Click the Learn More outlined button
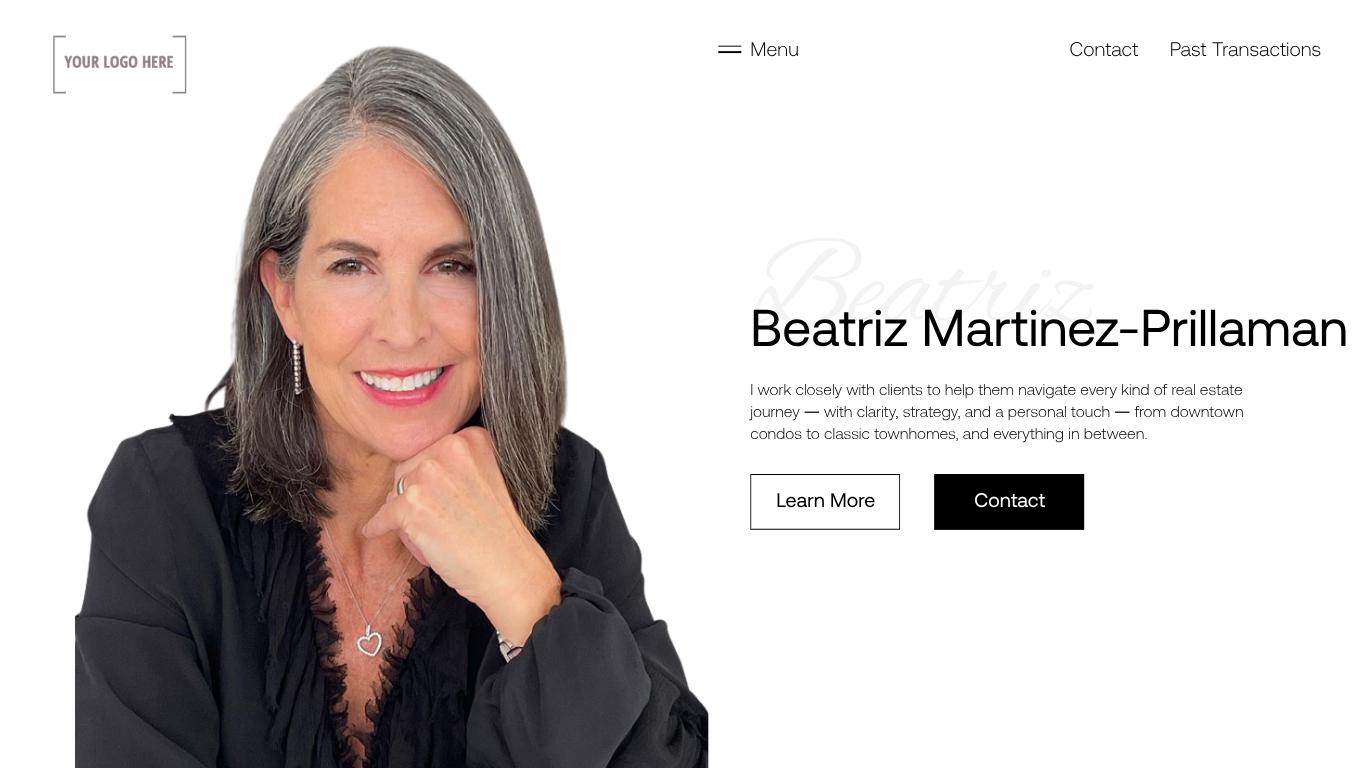 tap(825, 502)
